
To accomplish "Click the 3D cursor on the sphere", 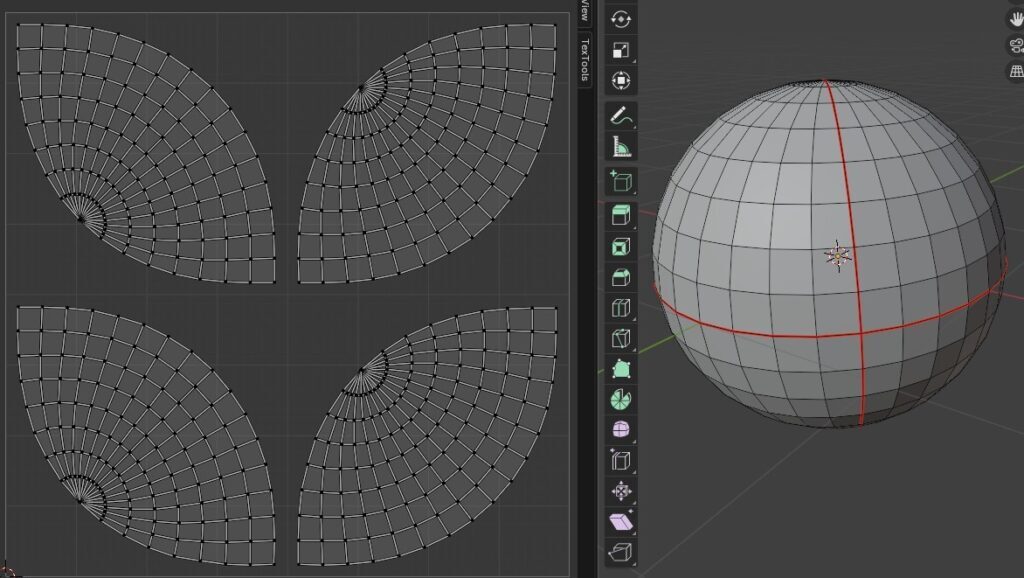I will pyautogui.click(x=837, y=255).
